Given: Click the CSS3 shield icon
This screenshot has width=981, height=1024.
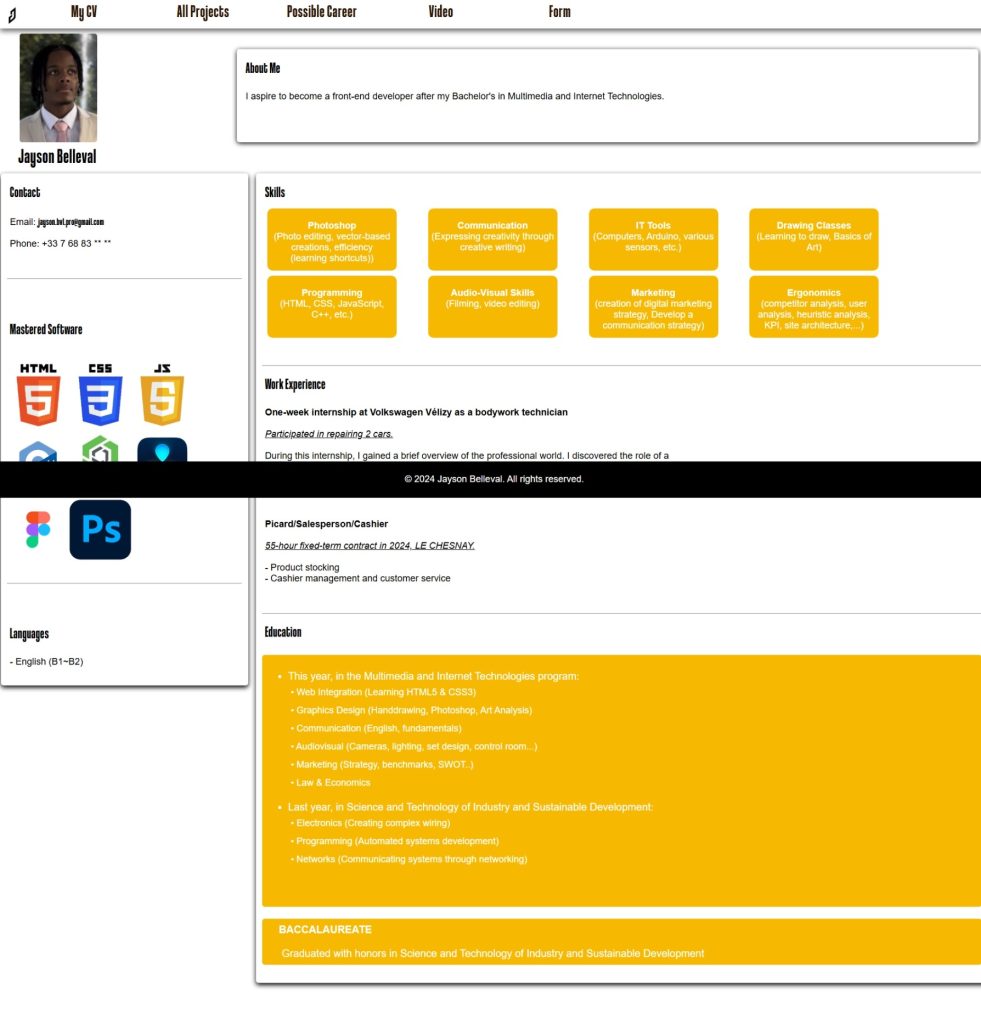Looking at the screenshot, I should (101, 395).
